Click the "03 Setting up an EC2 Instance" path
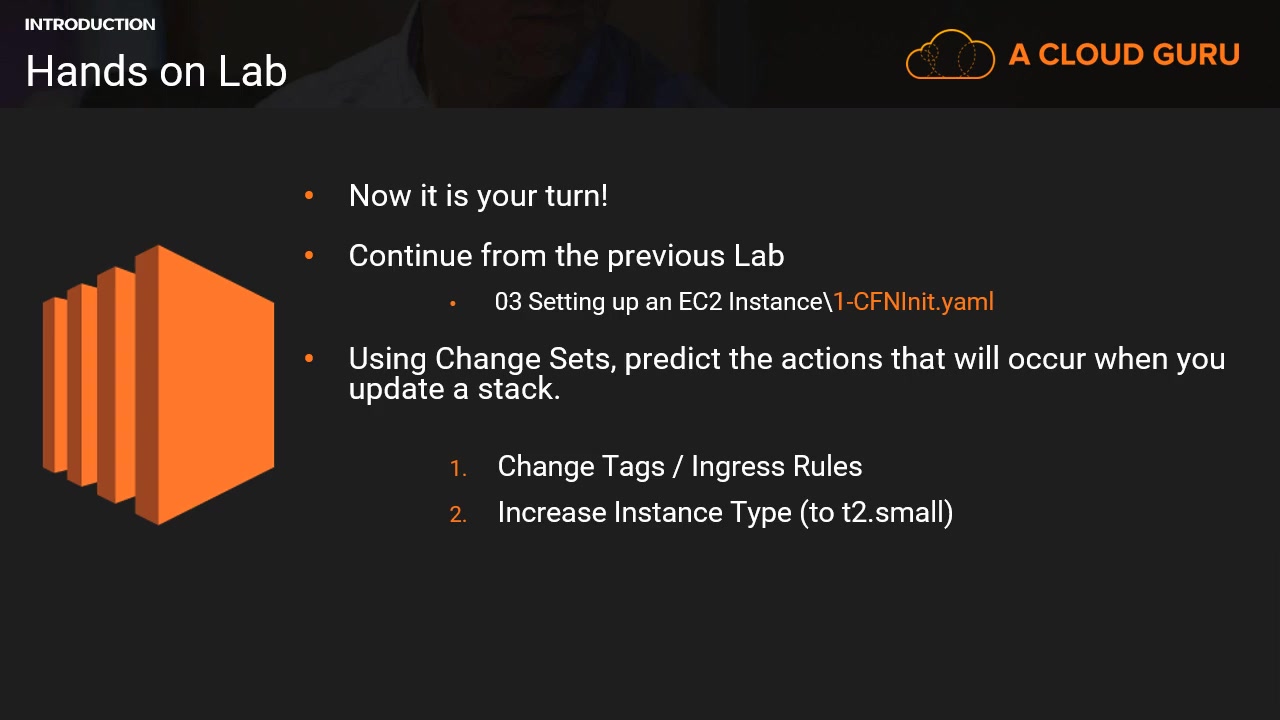The width and height of the screenshot is (1280, 720). 660,302
